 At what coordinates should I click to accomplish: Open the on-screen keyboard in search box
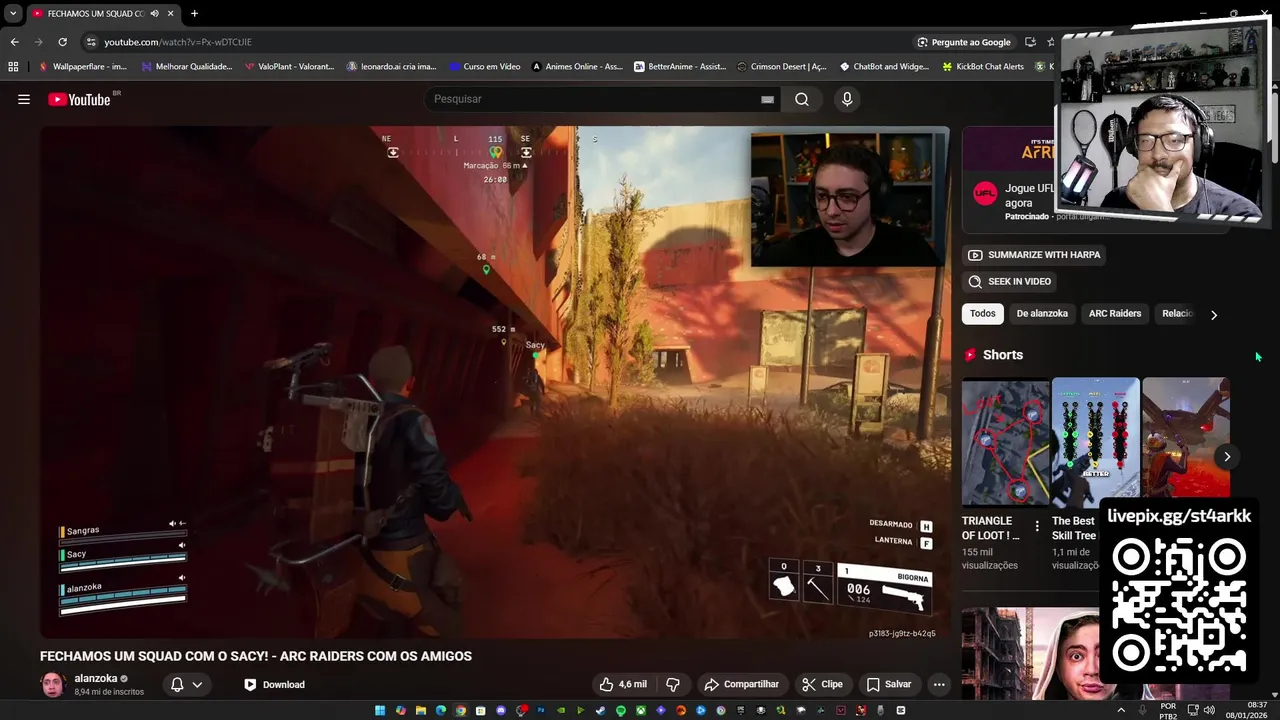pos(767,99)
